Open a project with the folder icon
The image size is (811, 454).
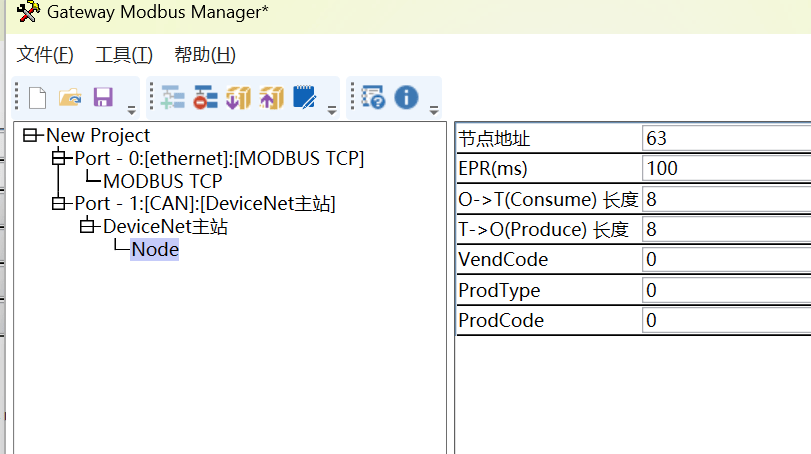[70, 97]
